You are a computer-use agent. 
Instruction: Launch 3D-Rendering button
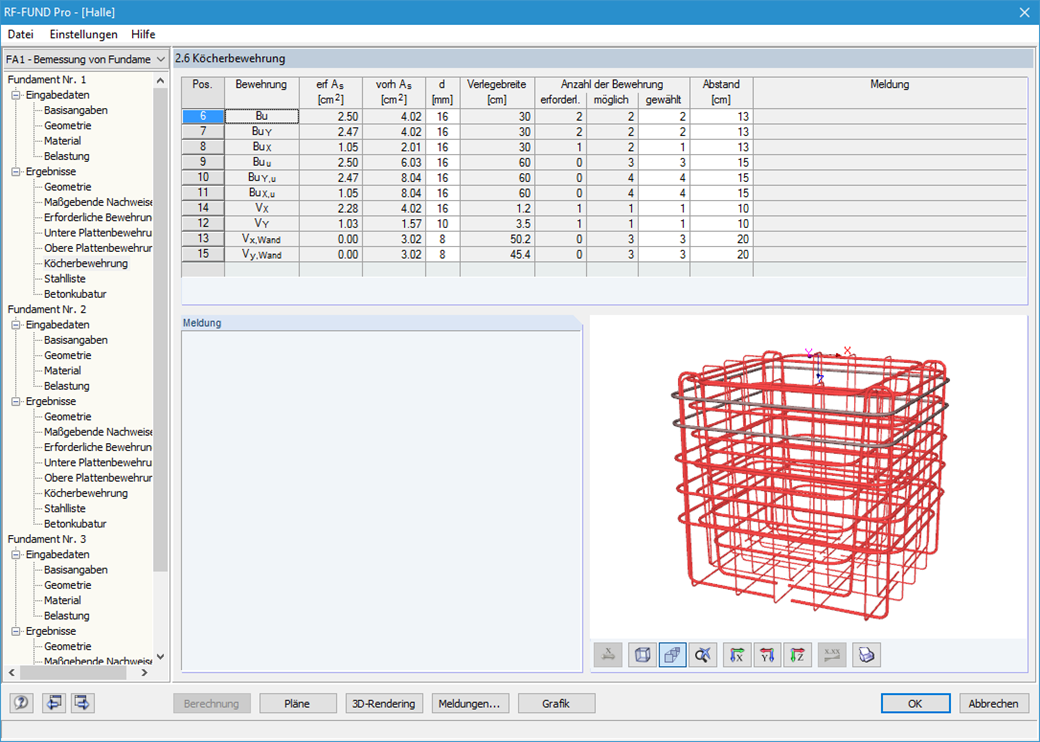(x=383, y=704)
